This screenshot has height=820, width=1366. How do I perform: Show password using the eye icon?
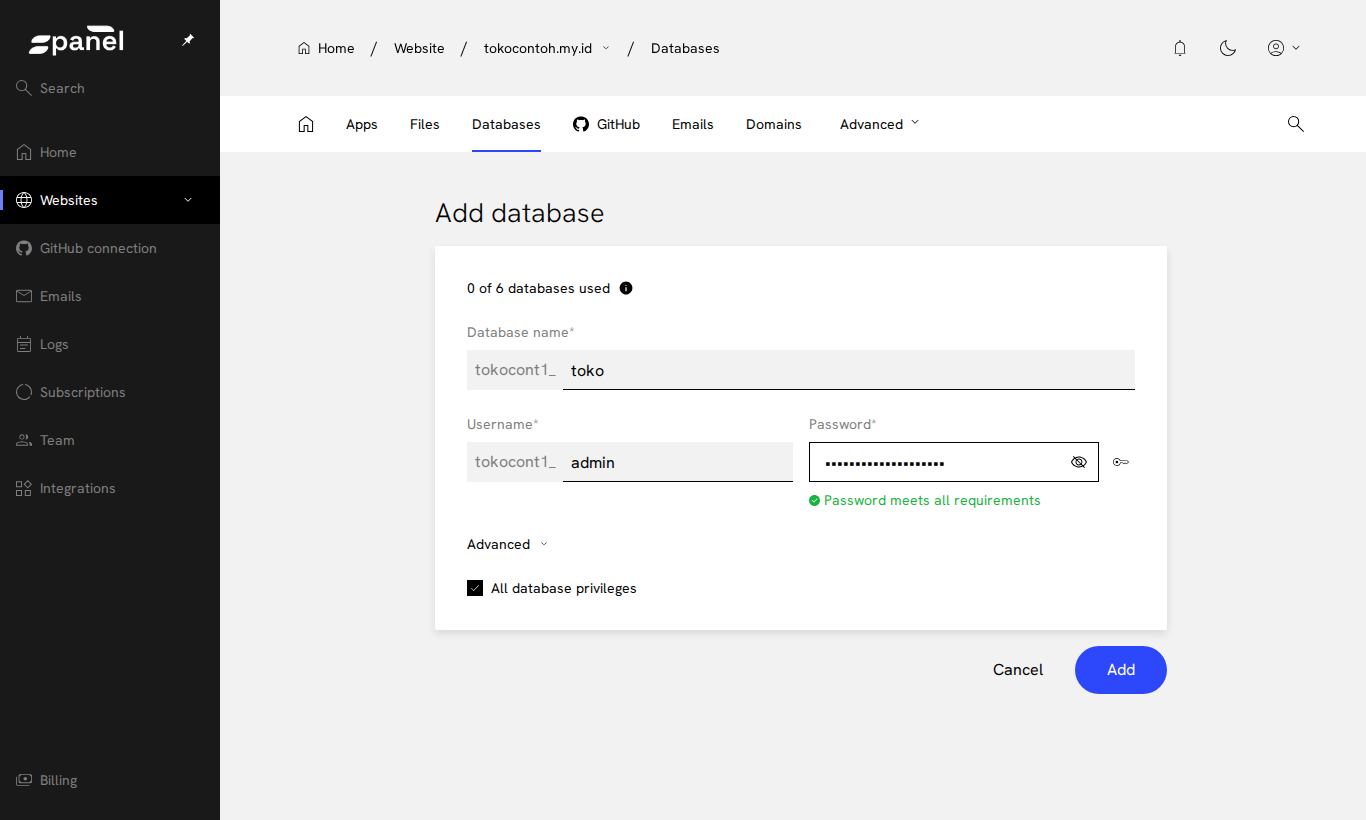(x=1078, y=462)
